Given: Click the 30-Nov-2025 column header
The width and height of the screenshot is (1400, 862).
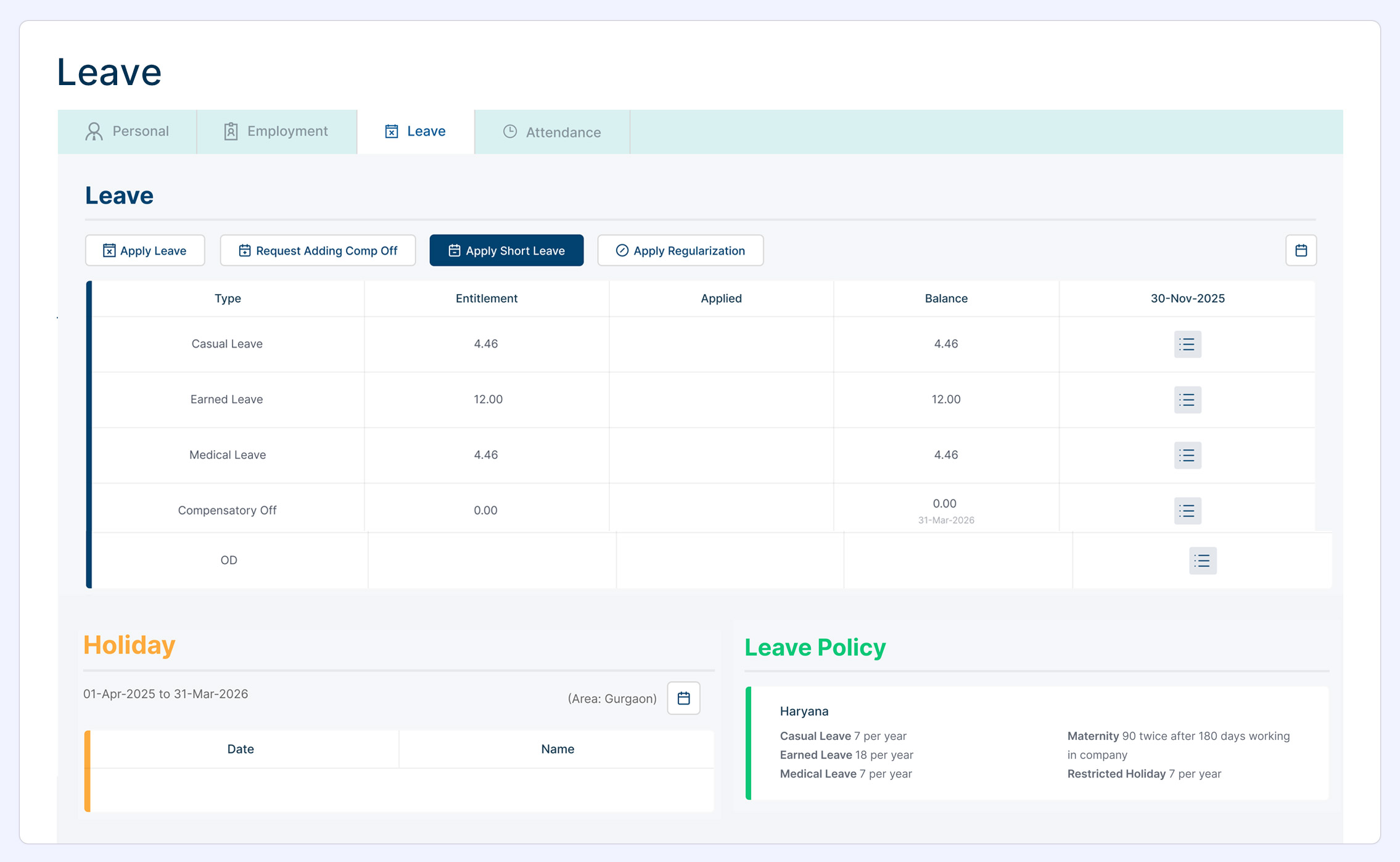Looking at the screenshot, I should point(1187,298).
